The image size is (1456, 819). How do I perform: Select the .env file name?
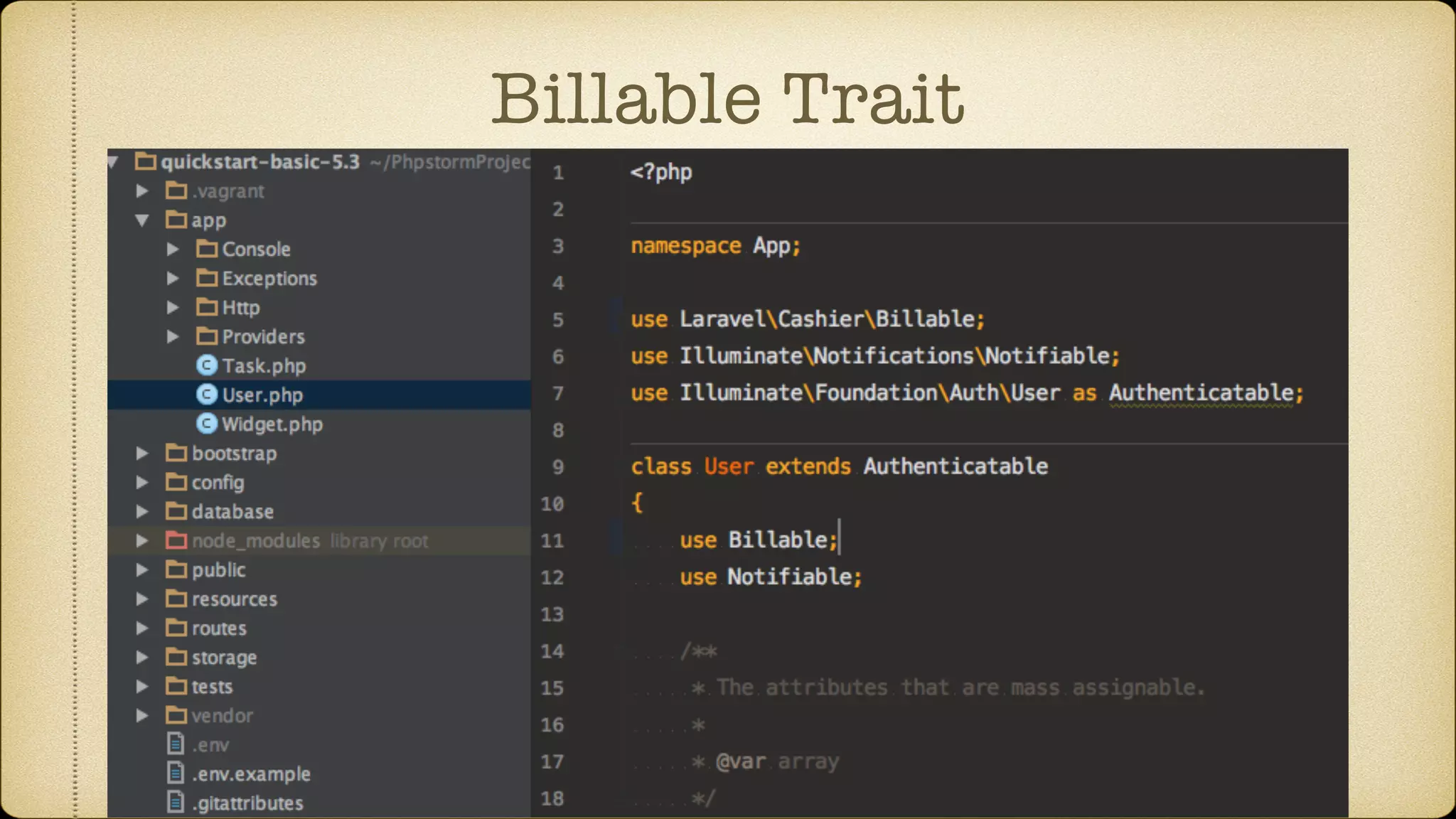pyautogui.click(x=210, y=745)
